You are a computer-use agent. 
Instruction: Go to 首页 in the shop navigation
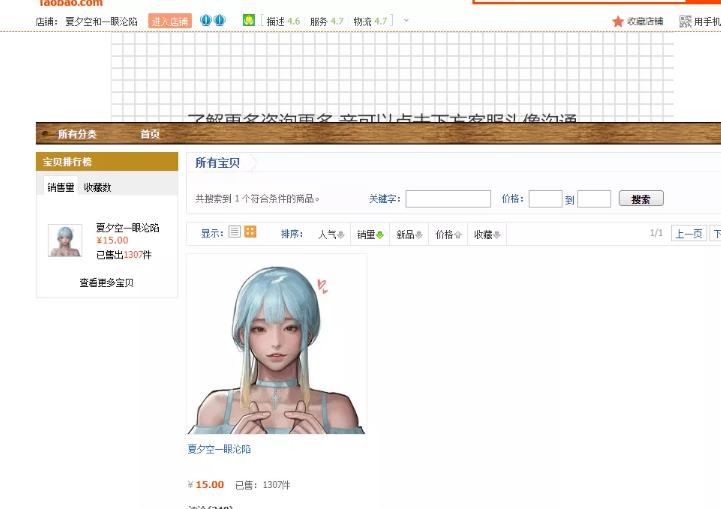pos(150,134)
